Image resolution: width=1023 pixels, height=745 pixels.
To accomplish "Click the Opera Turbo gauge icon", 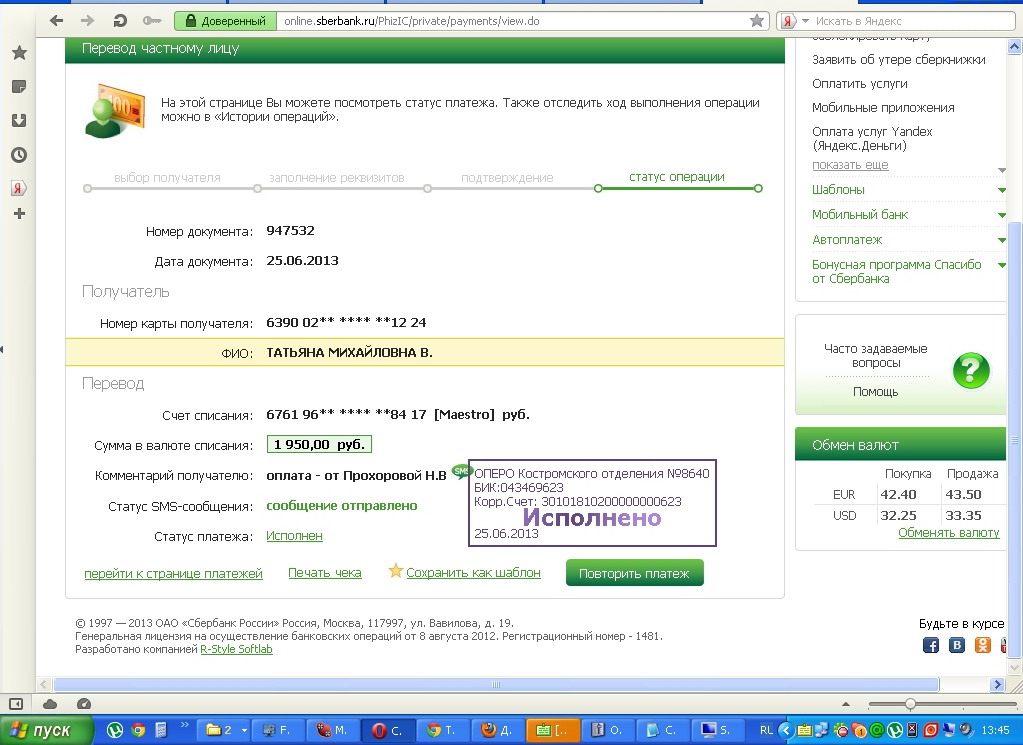I will (84, 704).
